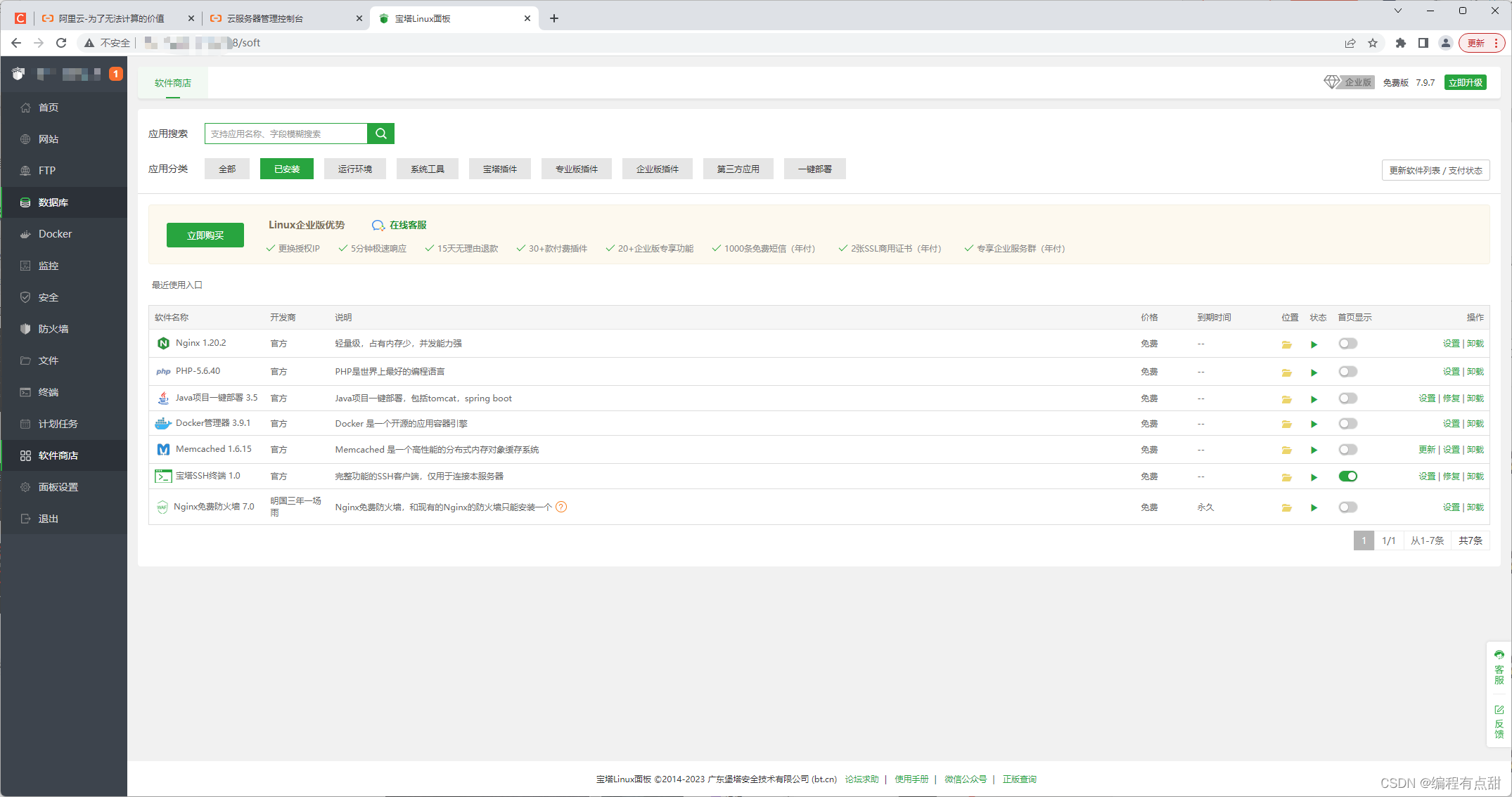Open 论坛求助 footer link
The image size is (1512, 797).
(x=861, y=779)
